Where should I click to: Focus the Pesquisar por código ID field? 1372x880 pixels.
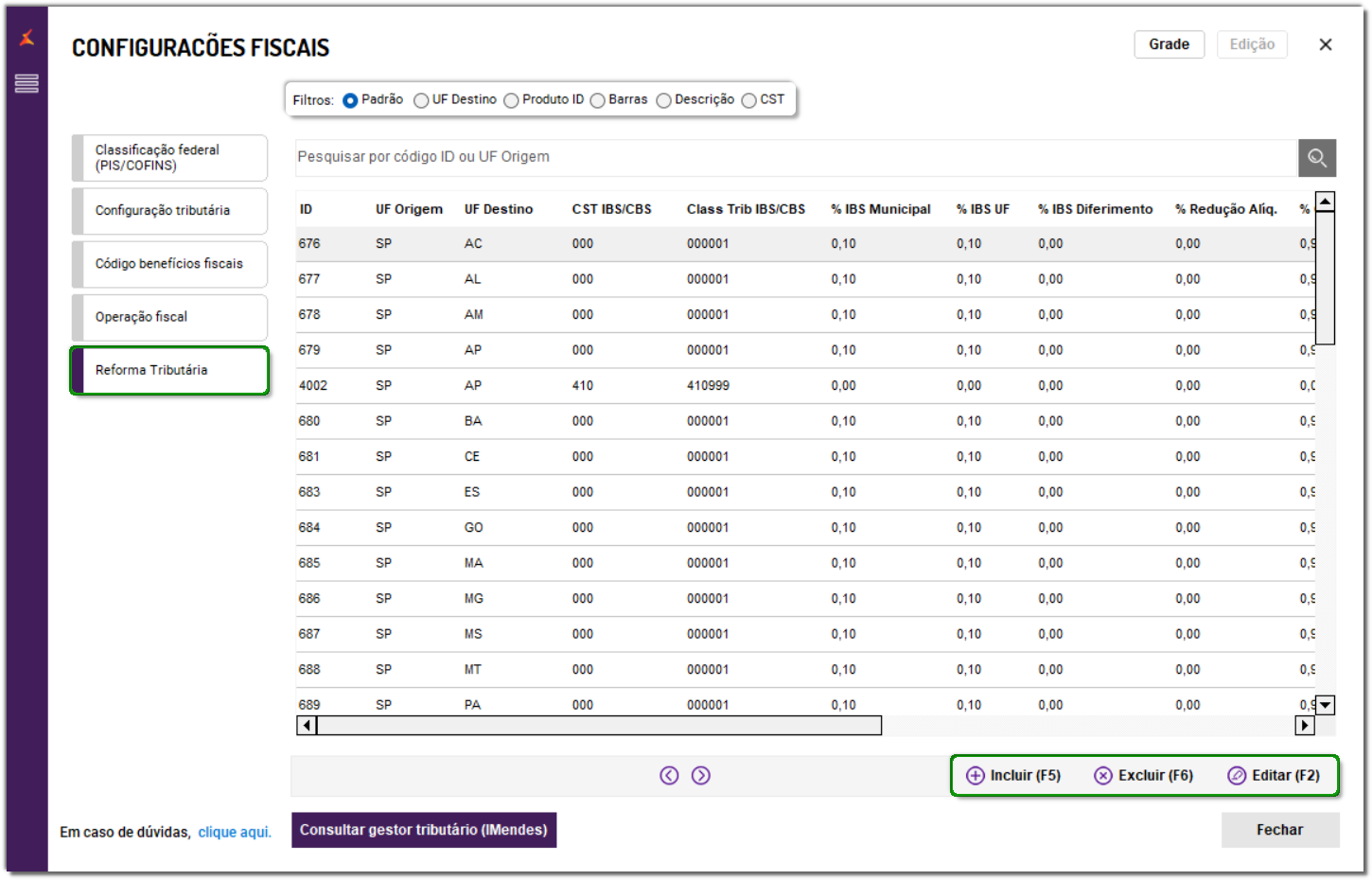click(795, 157)
